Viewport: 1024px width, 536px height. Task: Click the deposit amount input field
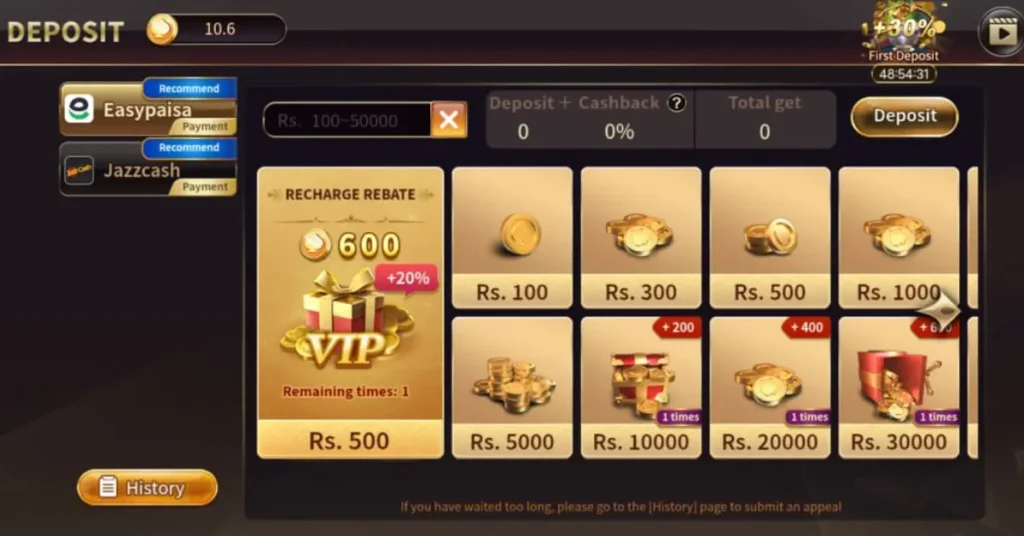pyautogui.click(x=347, y=120)
